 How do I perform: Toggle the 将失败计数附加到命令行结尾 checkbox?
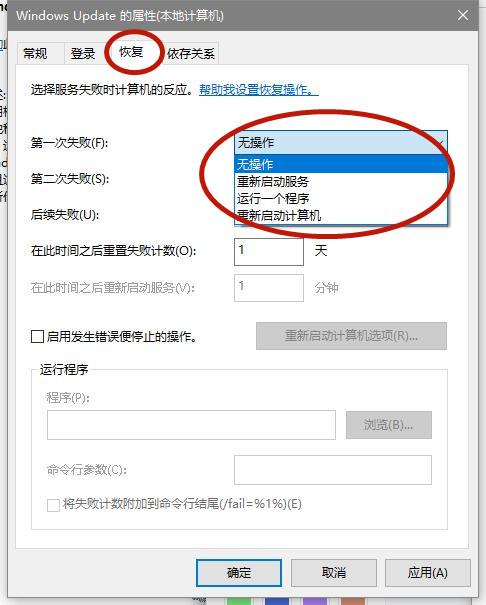(x=53, y=505)
